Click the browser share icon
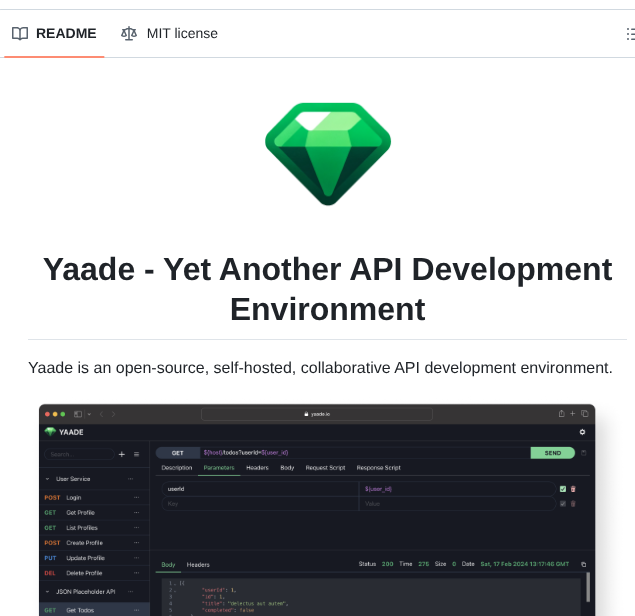 [561, 414]
